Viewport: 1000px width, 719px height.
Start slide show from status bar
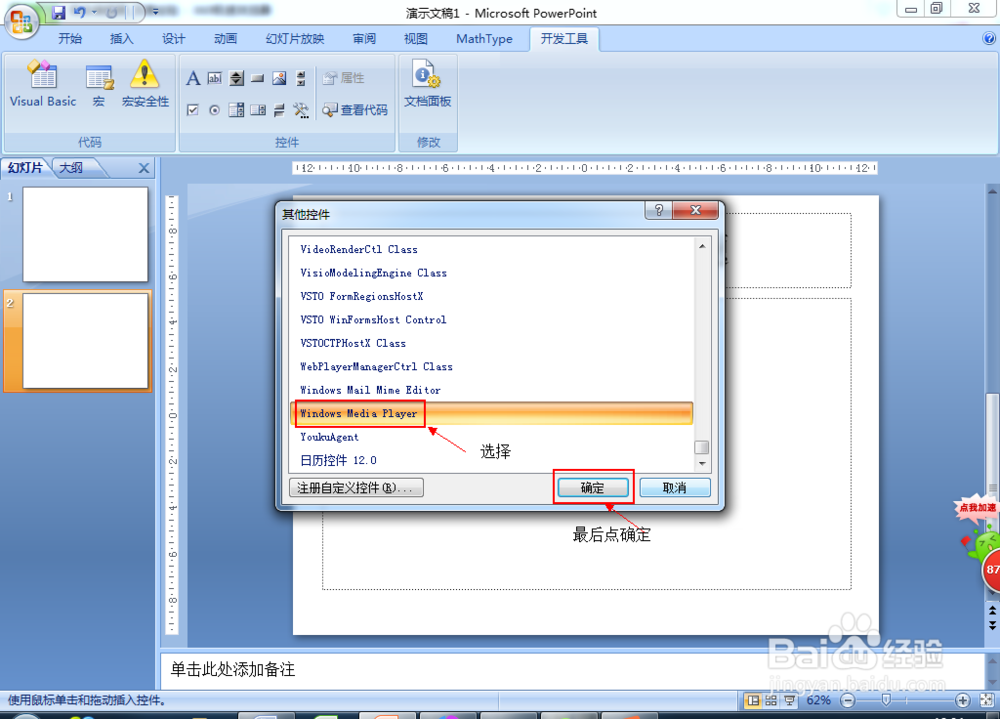click(790, 700)
